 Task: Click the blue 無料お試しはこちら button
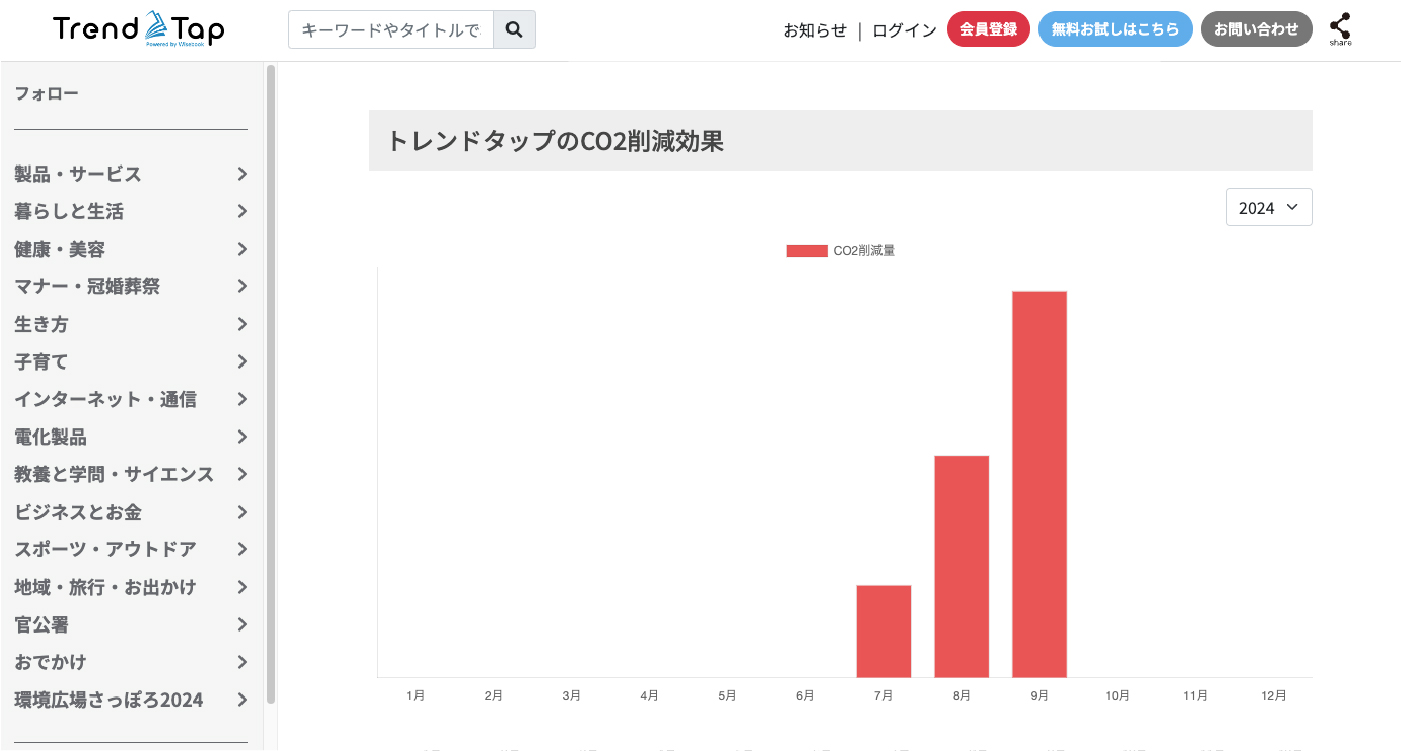click(x=1115, y=30)
